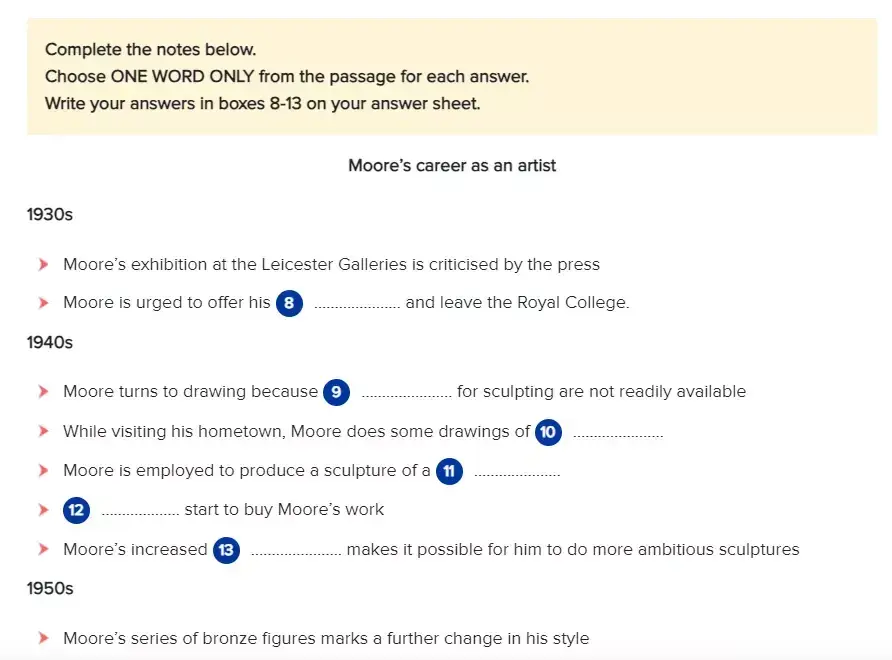
Task: Click the 'Moore's career as an artist' title
Action: [x=452, y=166]
